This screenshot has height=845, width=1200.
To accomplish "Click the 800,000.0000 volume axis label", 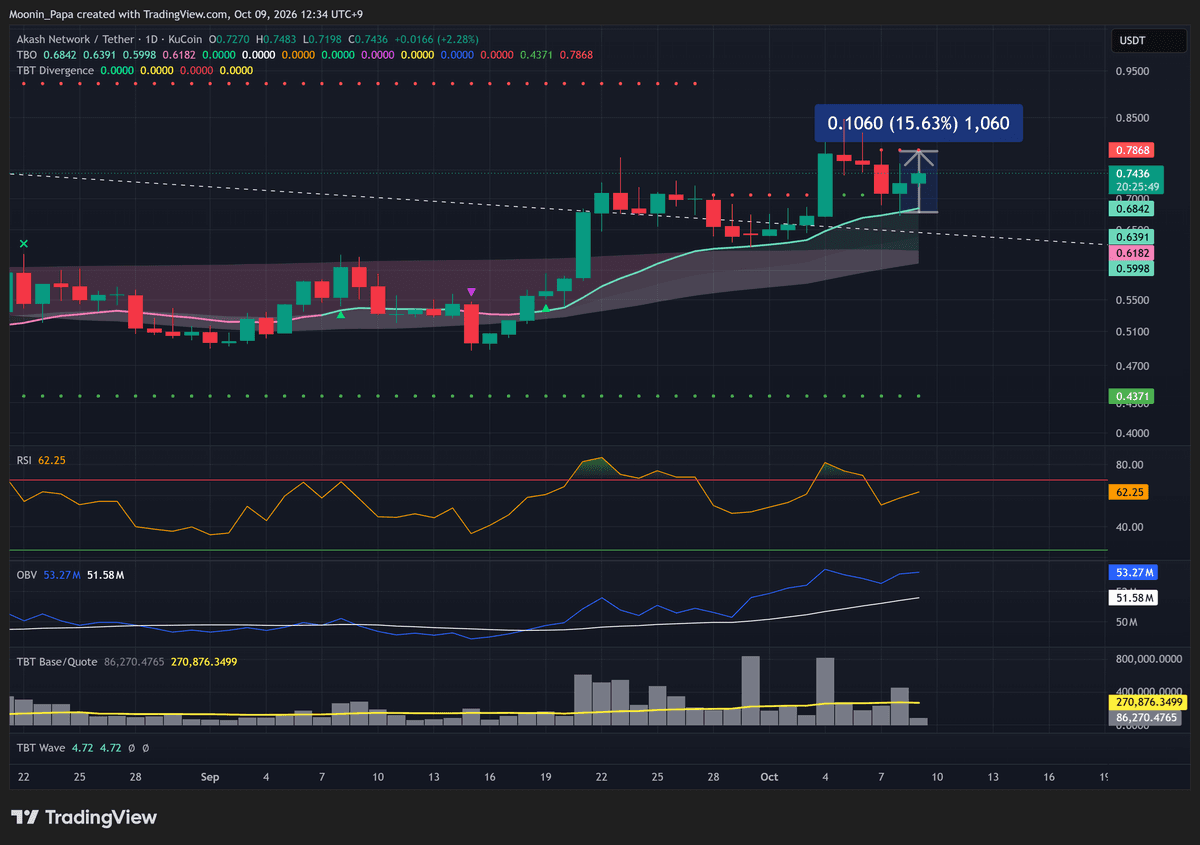I will click(x=1149, y=659).
